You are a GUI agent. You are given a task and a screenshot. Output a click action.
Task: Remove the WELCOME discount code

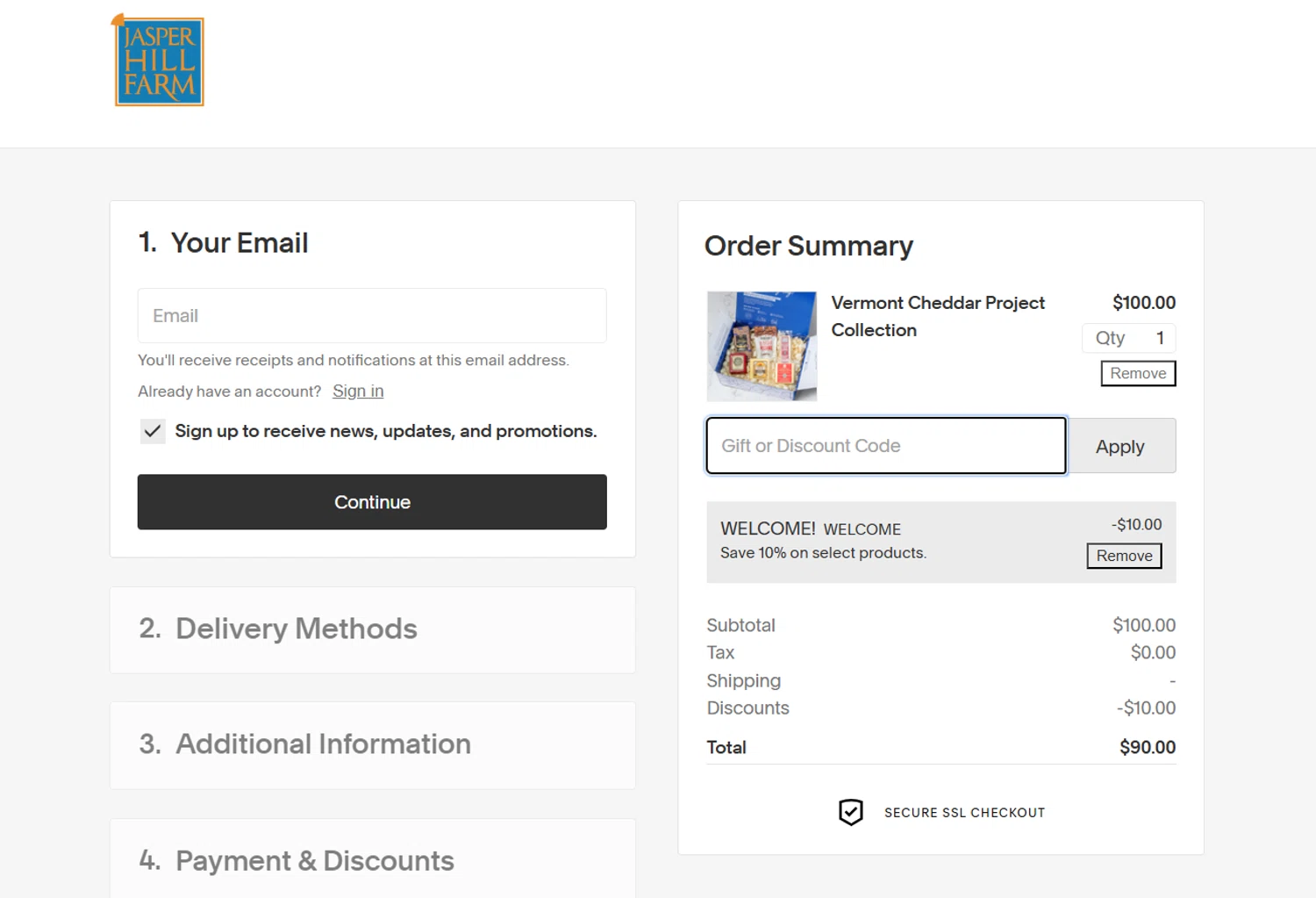click(x=1124, y=556)
